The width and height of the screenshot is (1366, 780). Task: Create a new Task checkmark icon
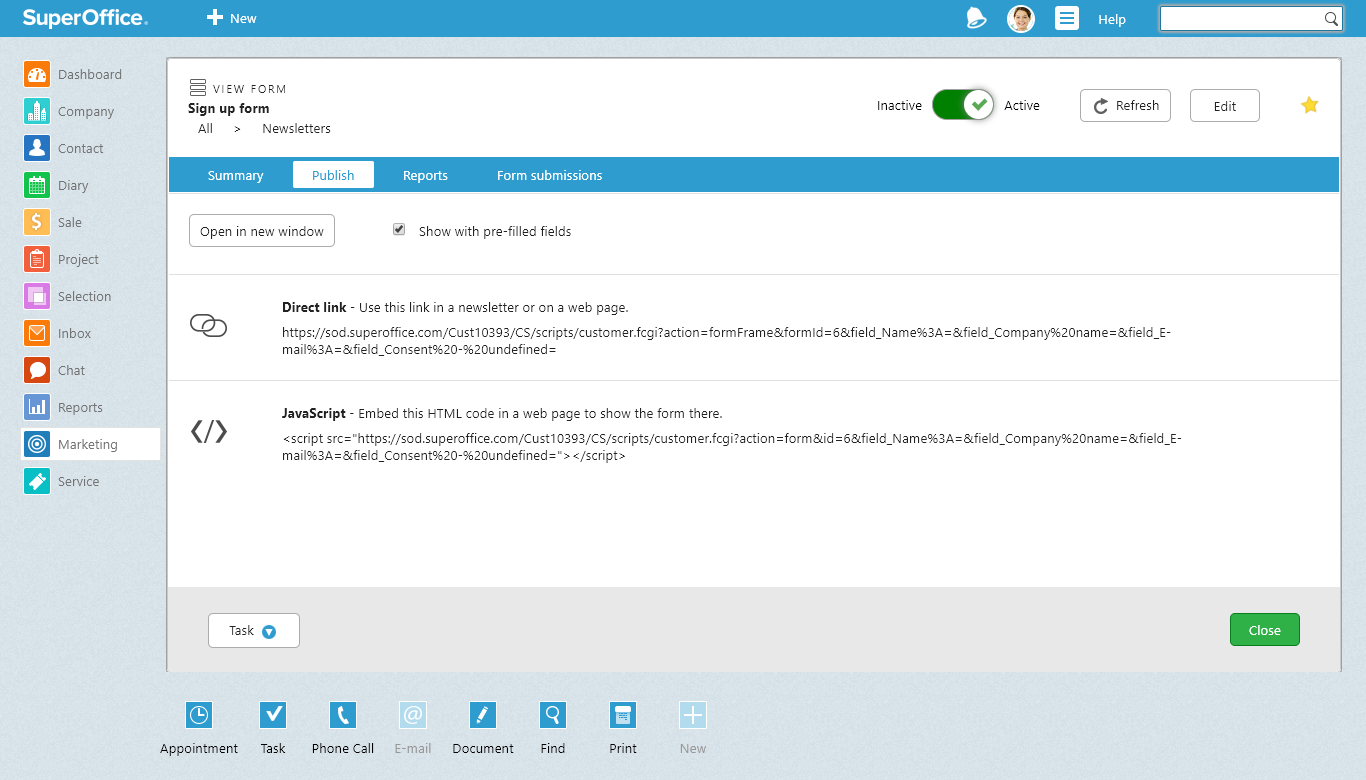pyautogui.click(x=273, y=715)
